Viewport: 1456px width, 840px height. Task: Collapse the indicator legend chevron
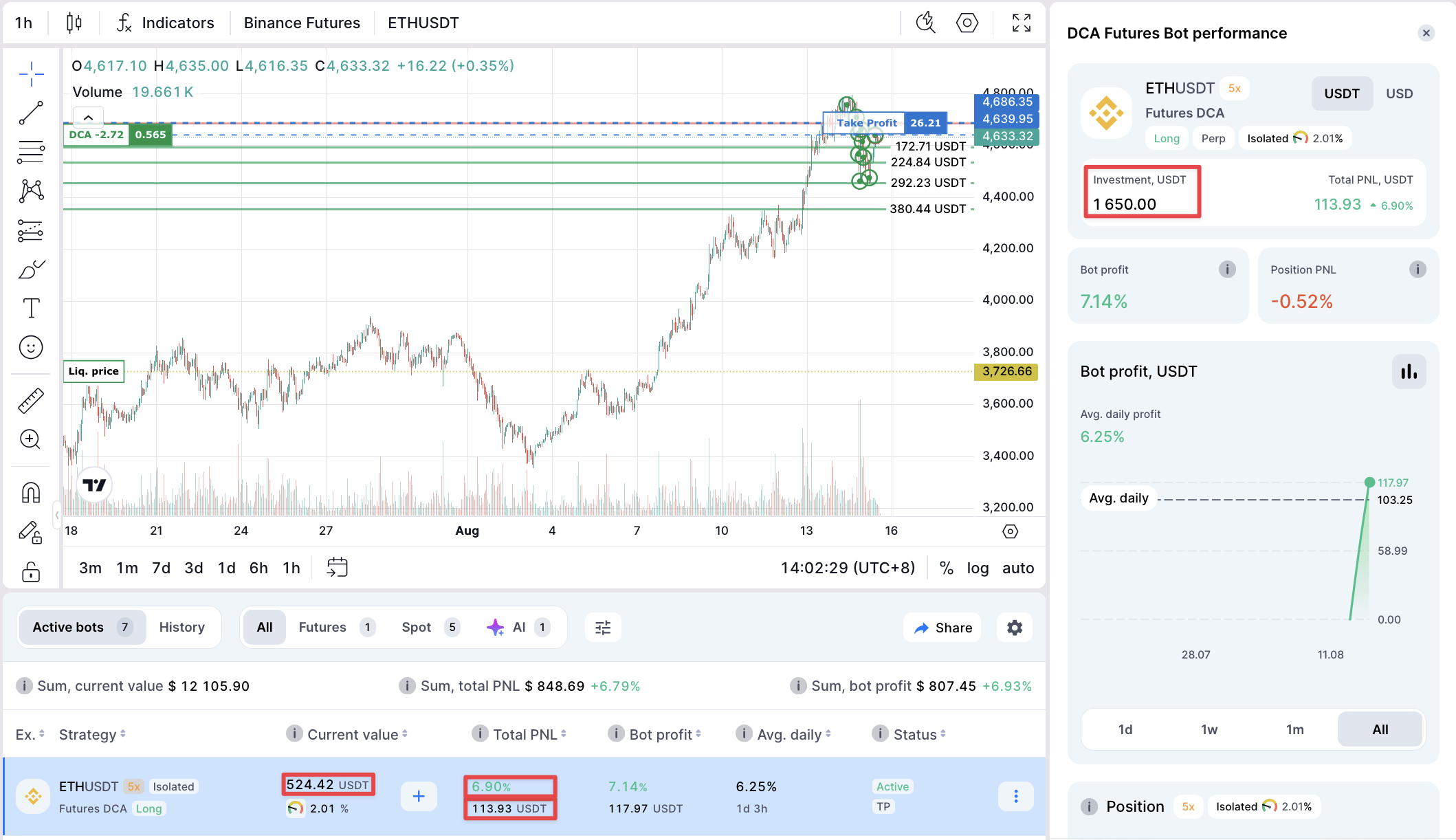pos(89,118)
